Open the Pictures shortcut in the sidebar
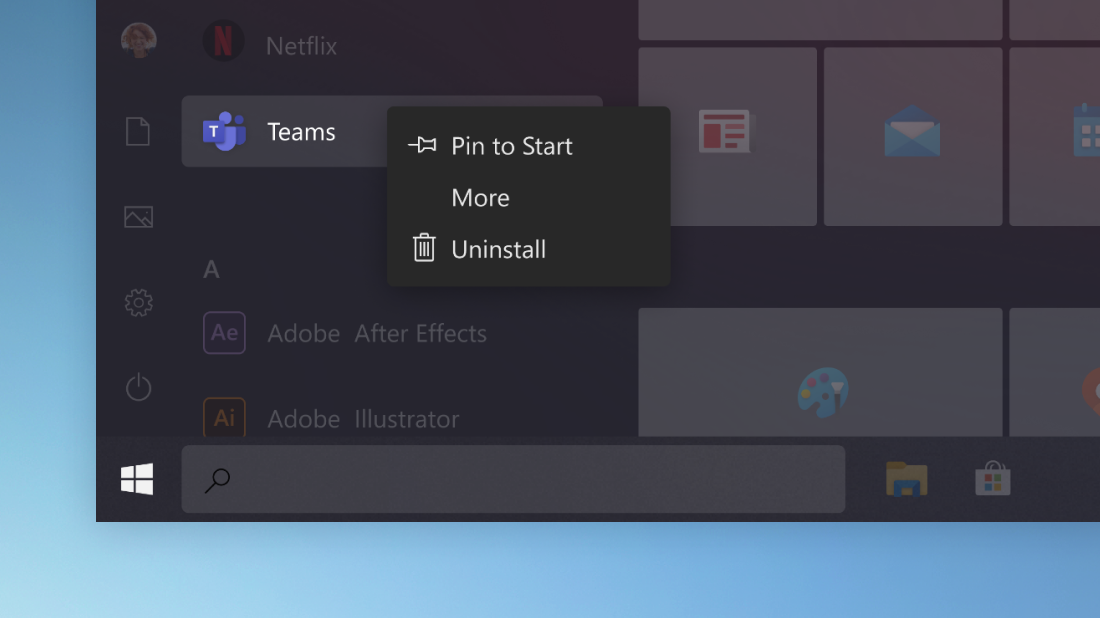 (x=138, y=216)
